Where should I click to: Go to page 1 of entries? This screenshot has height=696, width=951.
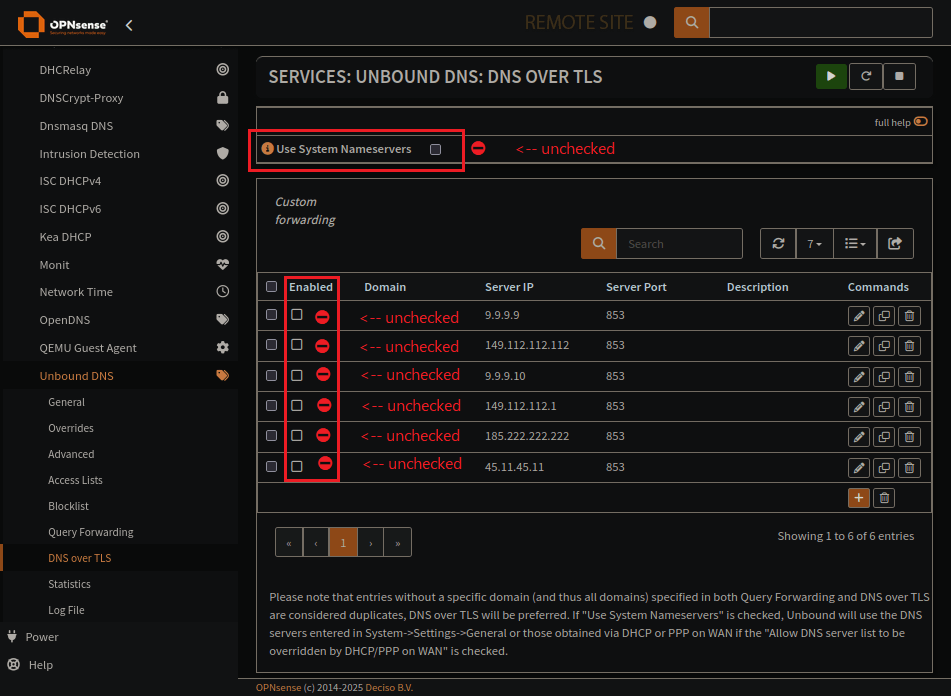pyautogui.click(x=343, y=543)
